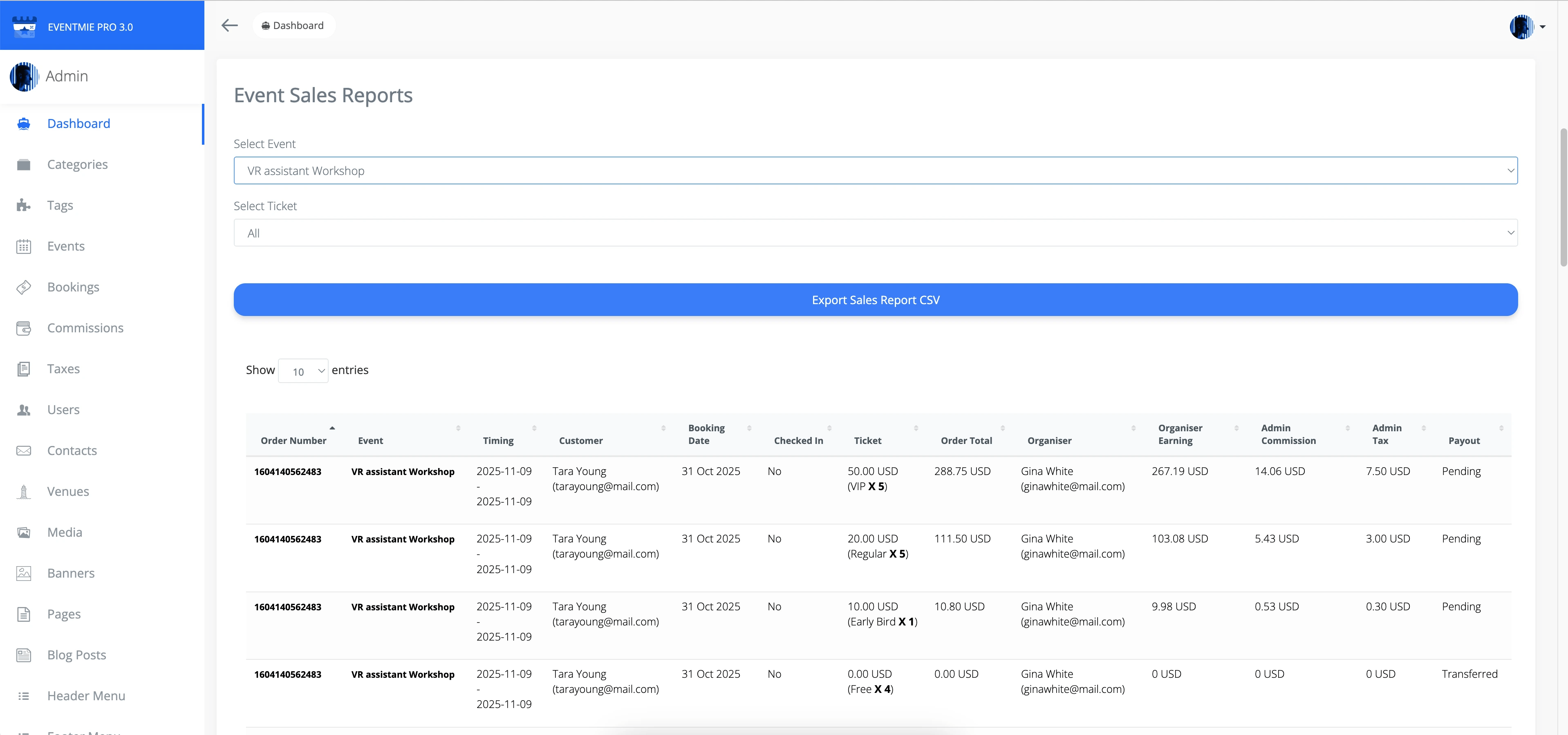Sort table by Payout column
This screenshot has width=1568, height=735.
[1464, 440]
